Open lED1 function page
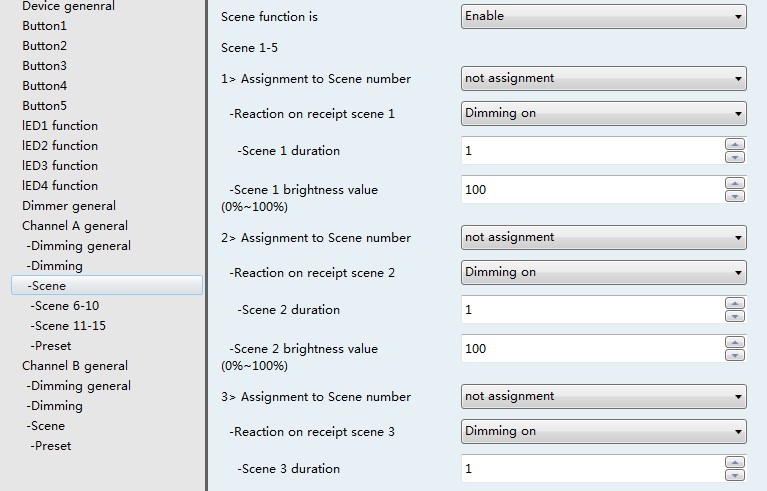This screenshot has width=767, height=491. (60, 126)
